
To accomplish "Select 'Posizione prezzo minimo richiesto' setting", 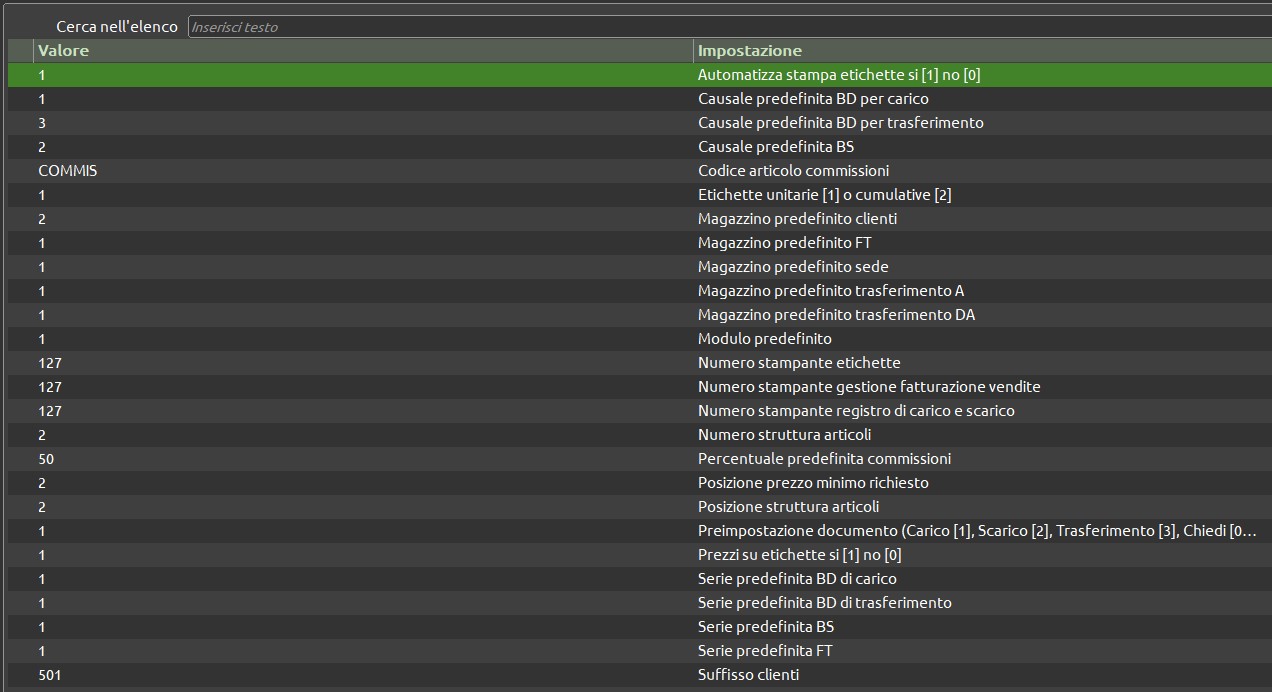I will pos(813,483).
